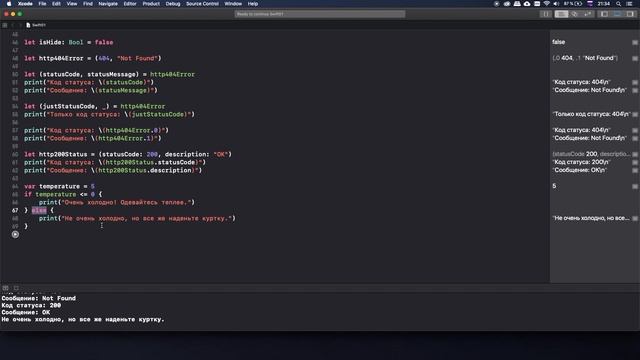The width and height of the screenshot is (640, 360).
Task: Click the 'http404Error' constant declaration
Action: (x=61, y=58)
